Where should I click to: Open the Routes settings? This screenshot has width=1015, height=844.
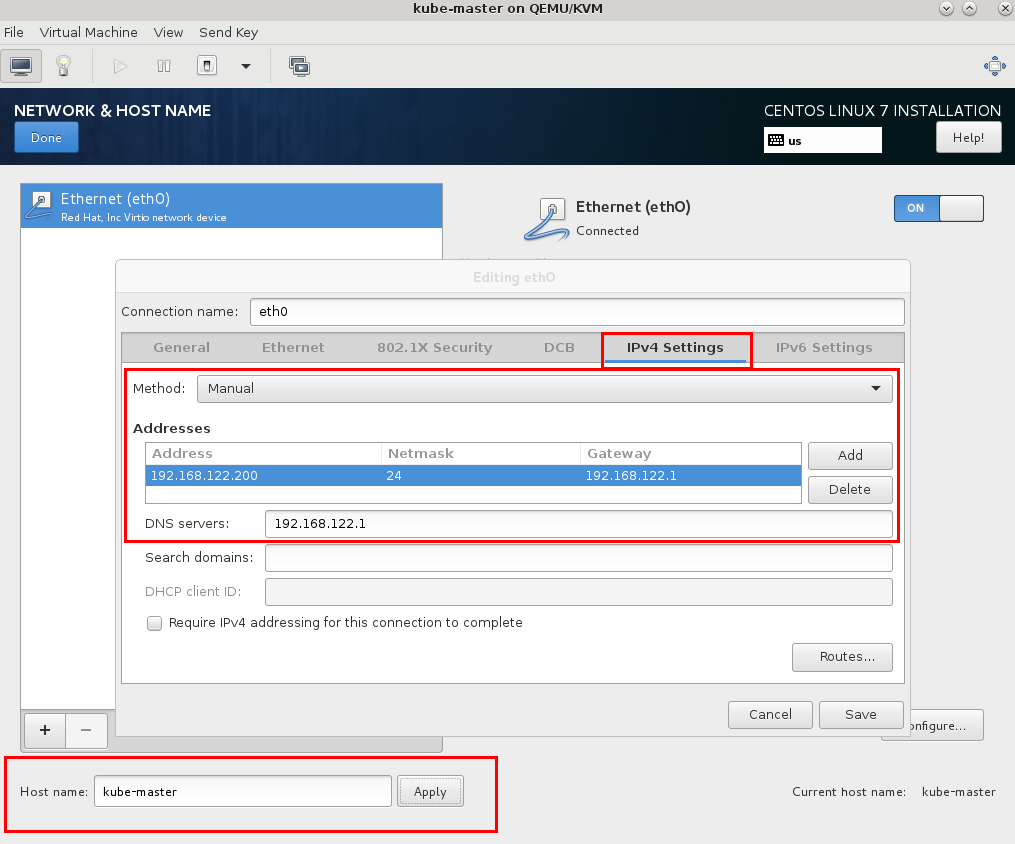coord(841,657)
